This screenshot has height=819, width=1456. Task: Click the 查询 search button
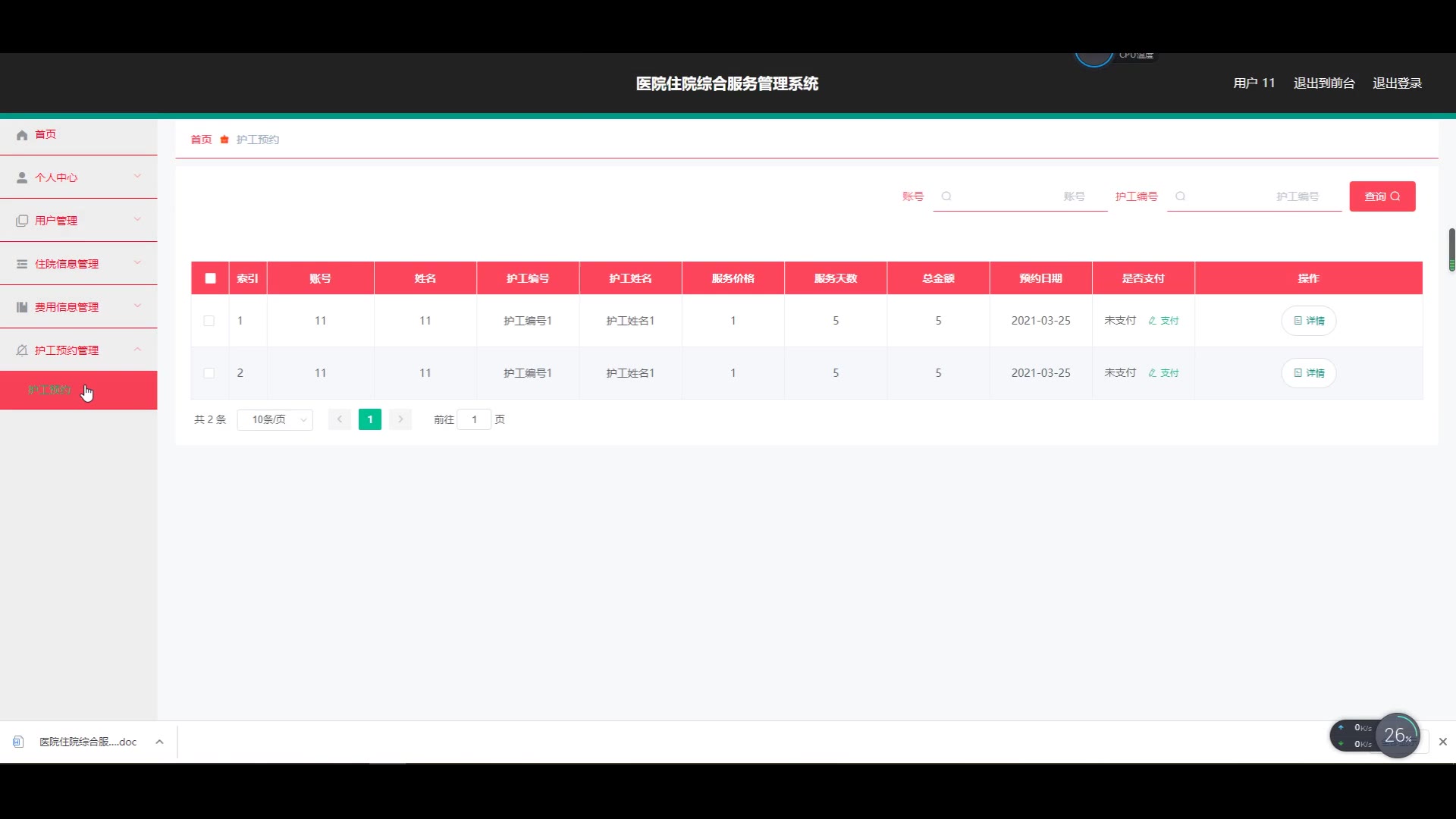1382,196
